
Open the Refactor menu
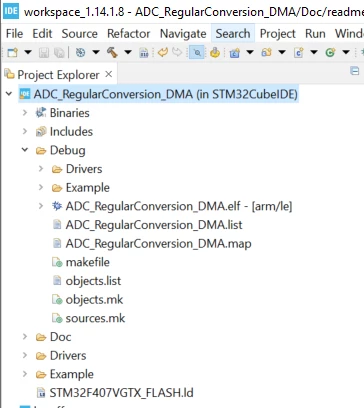pos(129,34)
